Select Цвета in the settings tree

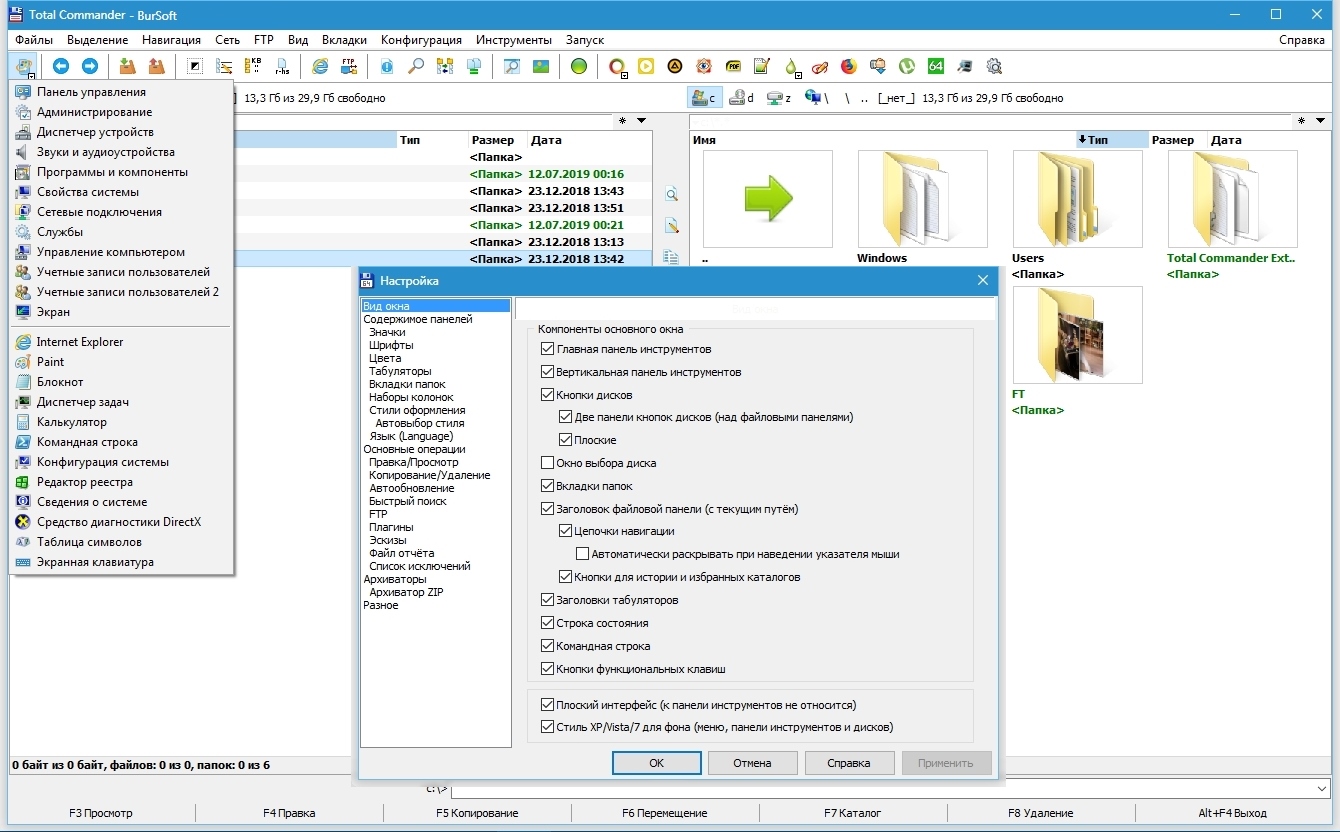tap(385, 358)
